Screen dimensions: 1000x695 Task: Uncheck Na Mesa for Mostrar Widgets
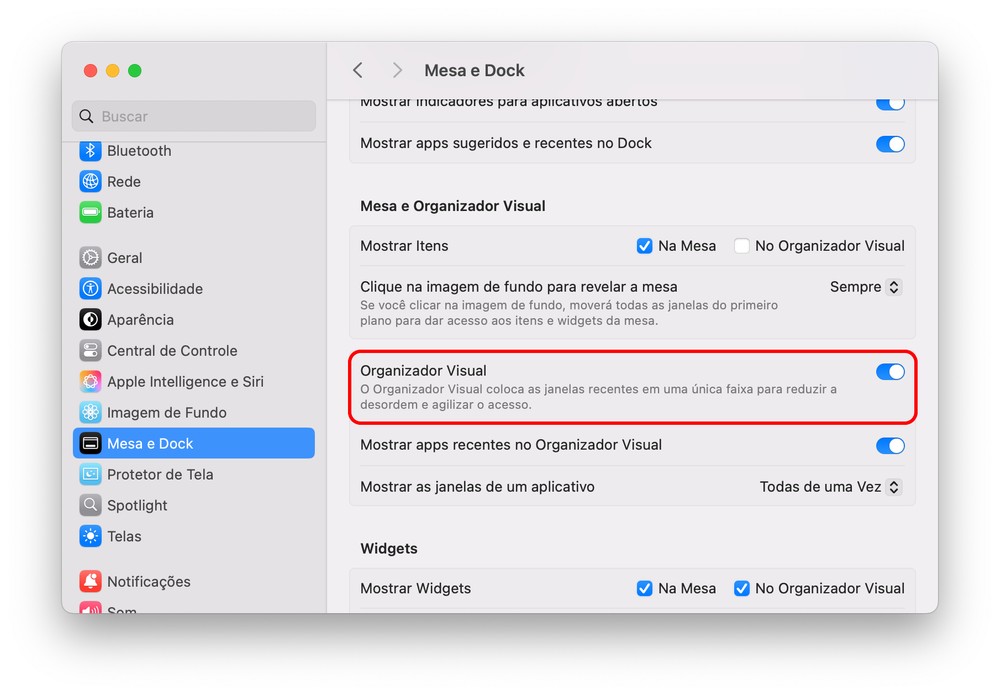644,589
